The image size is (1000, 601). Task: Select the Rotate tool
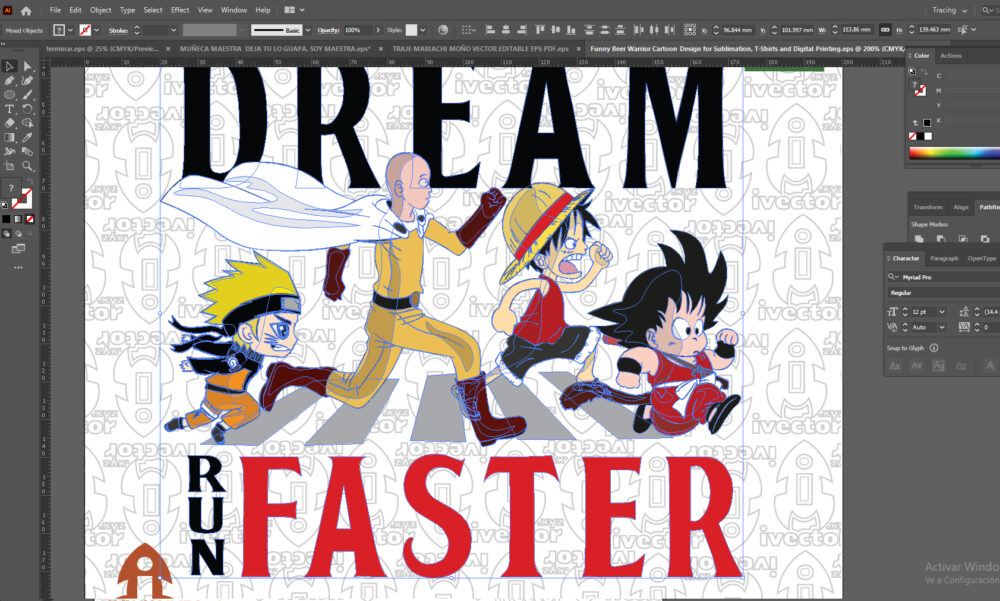pyautogui.click(x=27, y=109)
